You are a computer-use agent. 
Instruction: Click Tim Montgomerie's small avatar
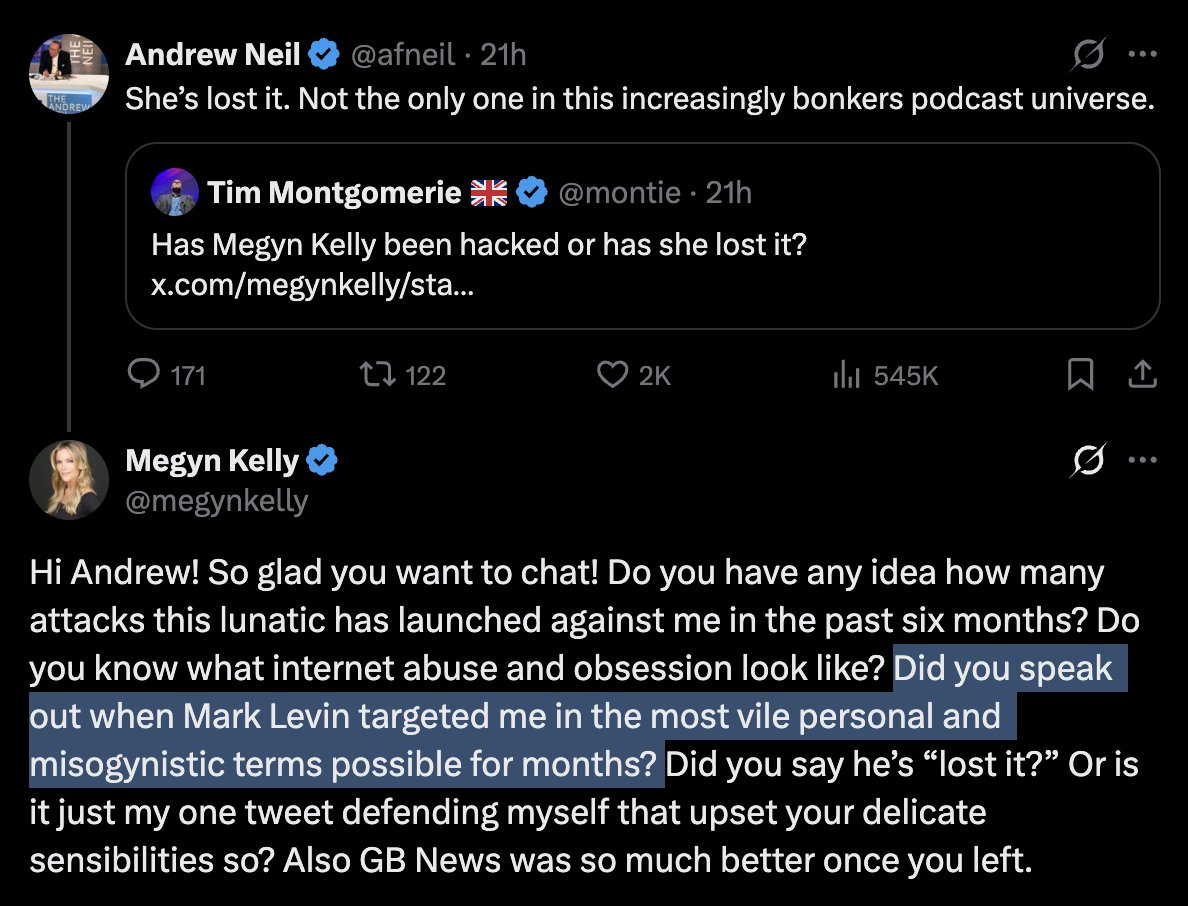(x=175, y=192)
